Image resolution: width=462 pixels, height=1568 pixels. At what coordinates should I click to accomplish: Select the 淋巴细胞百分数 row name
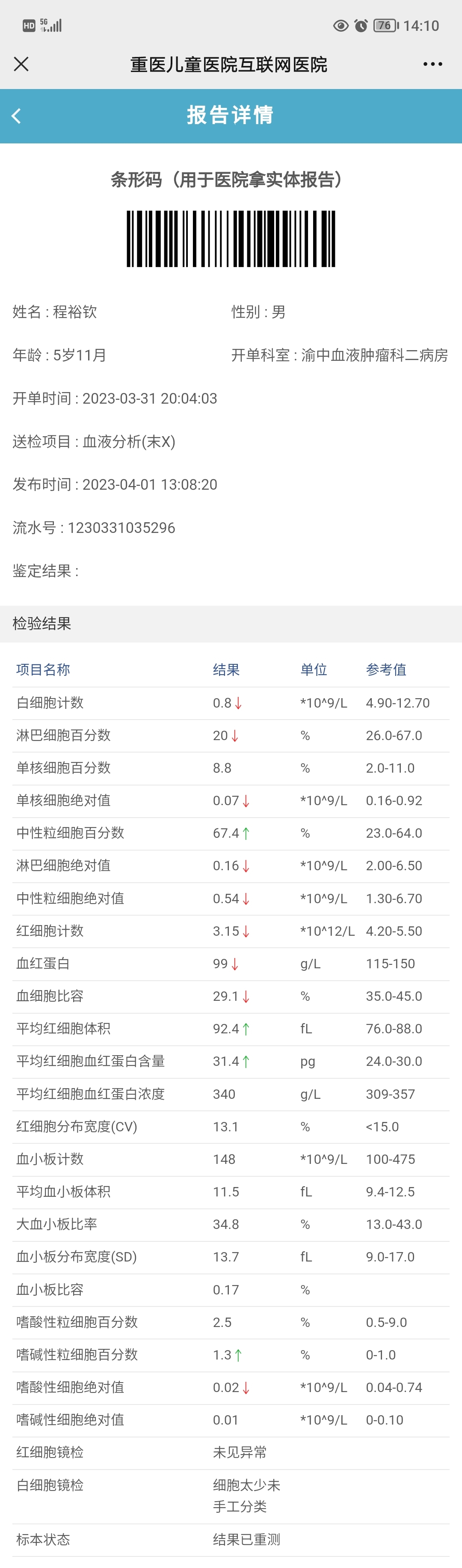[x=63, y=735]
